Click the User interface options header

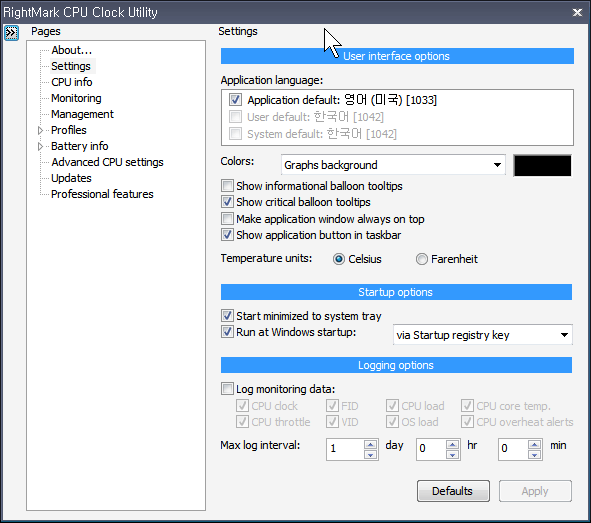pos(397,56)
